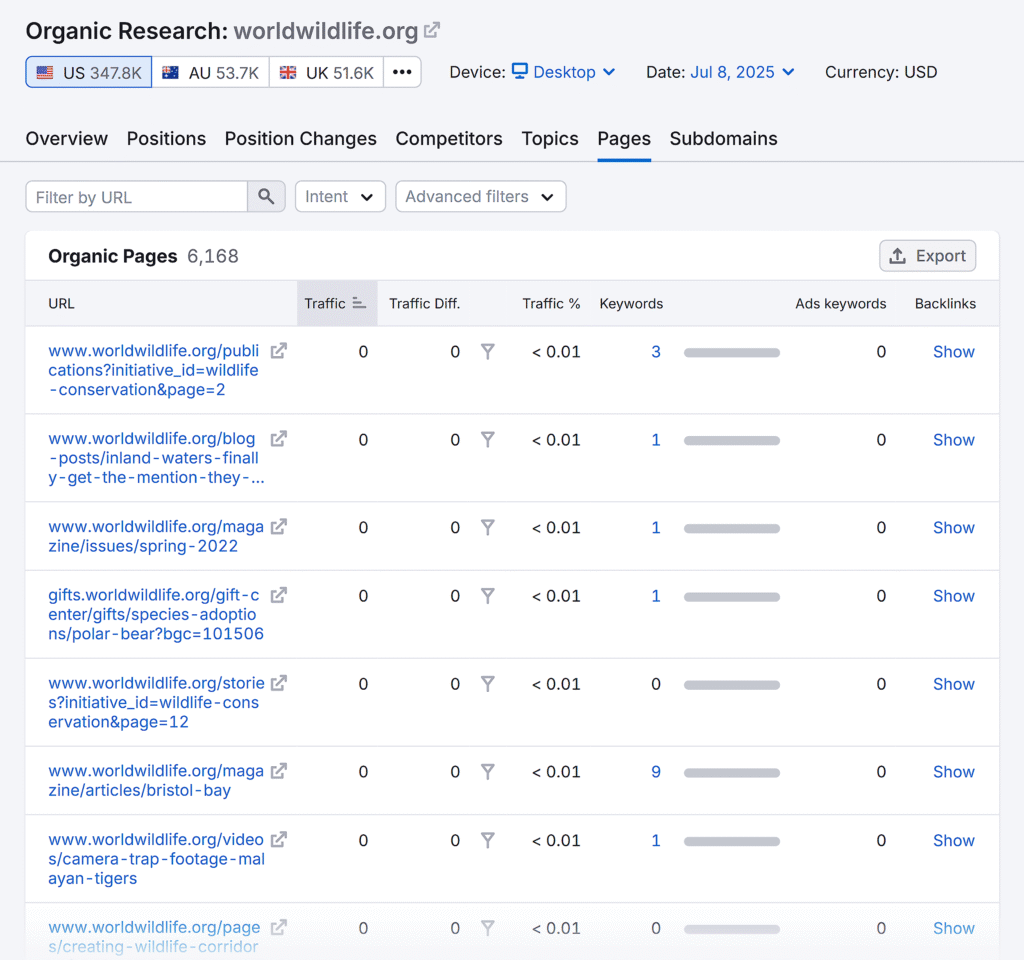This screenshot has height=960, width=1024.
Task: Click the Export button
Action: coord(927,256)
